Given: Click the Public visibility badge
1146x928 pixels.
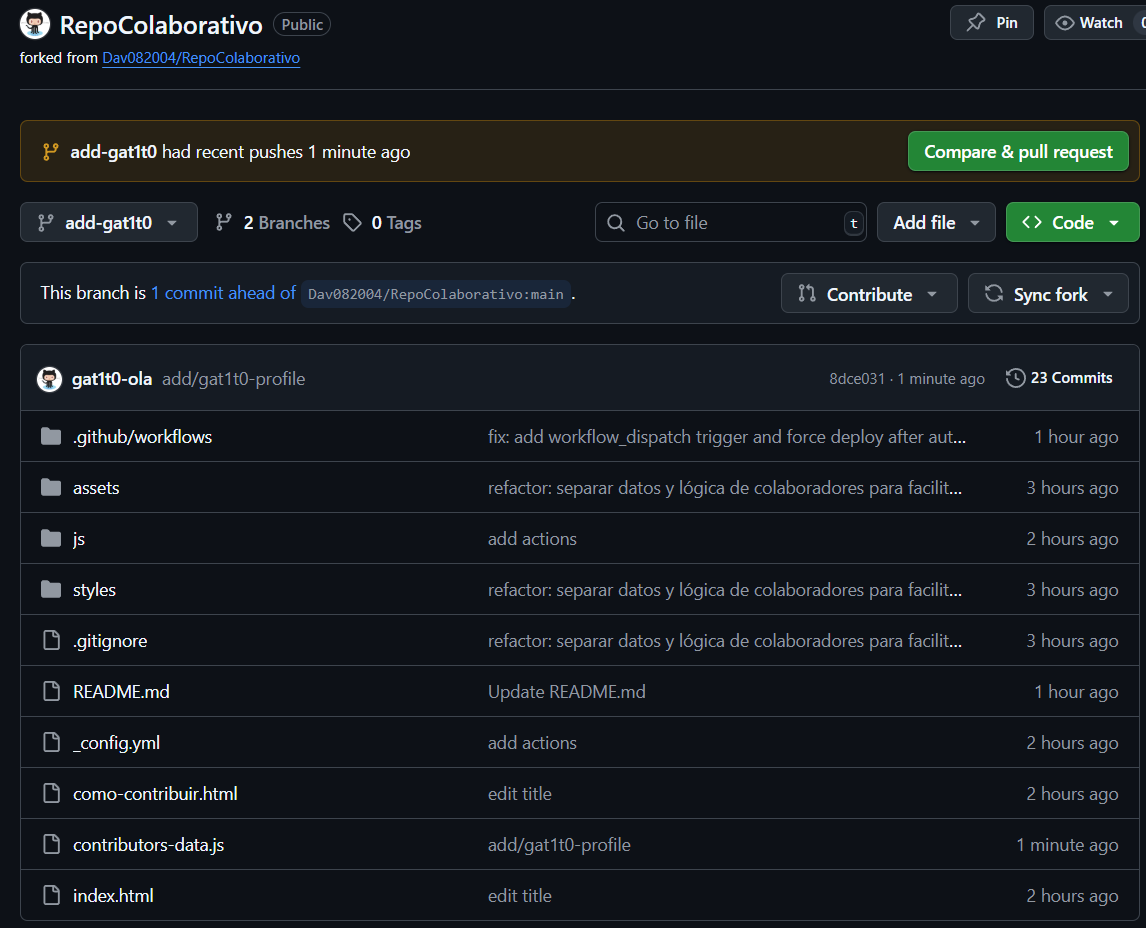Looking at the screenshot, I should coord(302,24).
